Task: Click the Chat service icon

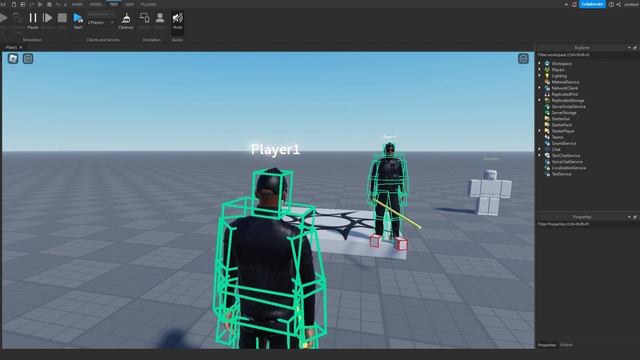Action: click(547, 149)
